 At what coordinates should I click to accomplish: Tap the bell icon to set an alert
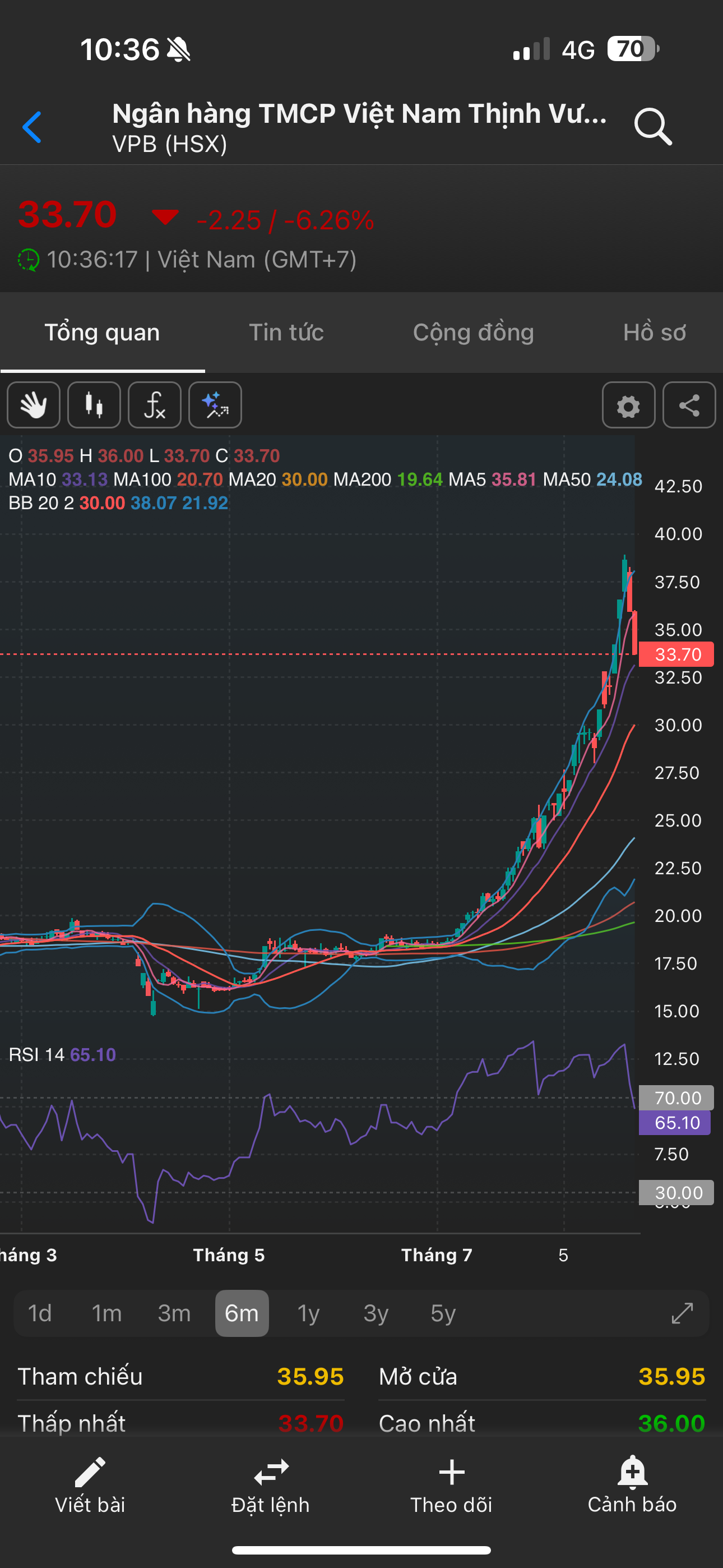(632, 1472)
